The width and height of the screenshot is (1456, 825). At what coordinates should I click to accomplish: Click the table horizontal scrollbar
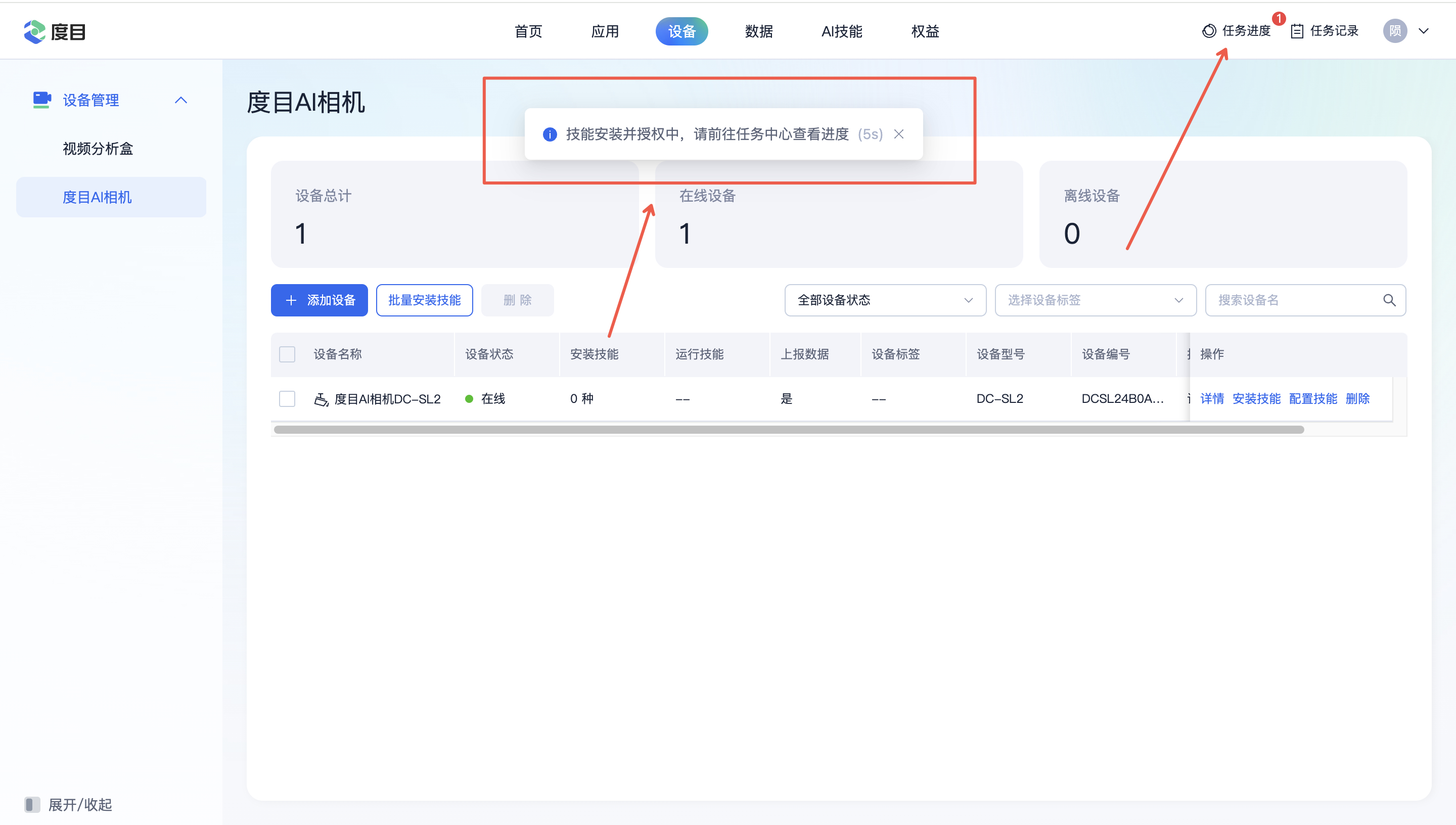click(x=789, y=430)
